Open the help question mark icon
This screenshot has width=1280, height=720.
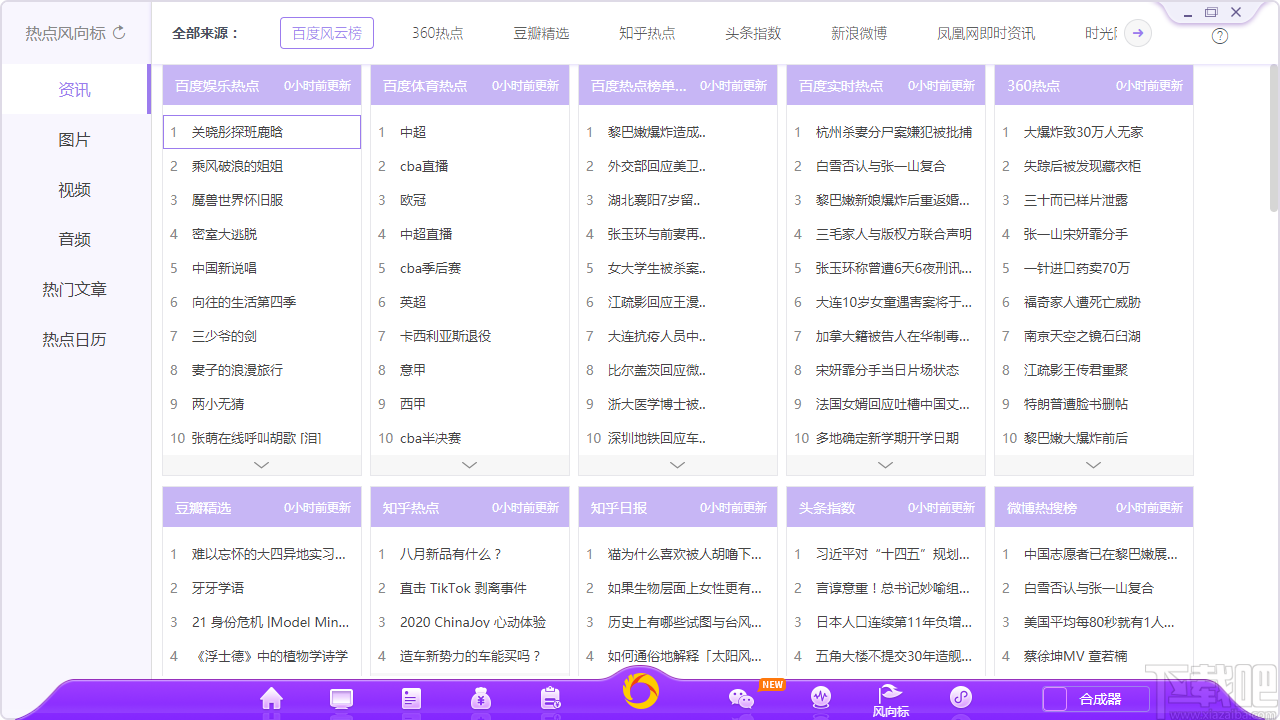[x=1220, y=36]
